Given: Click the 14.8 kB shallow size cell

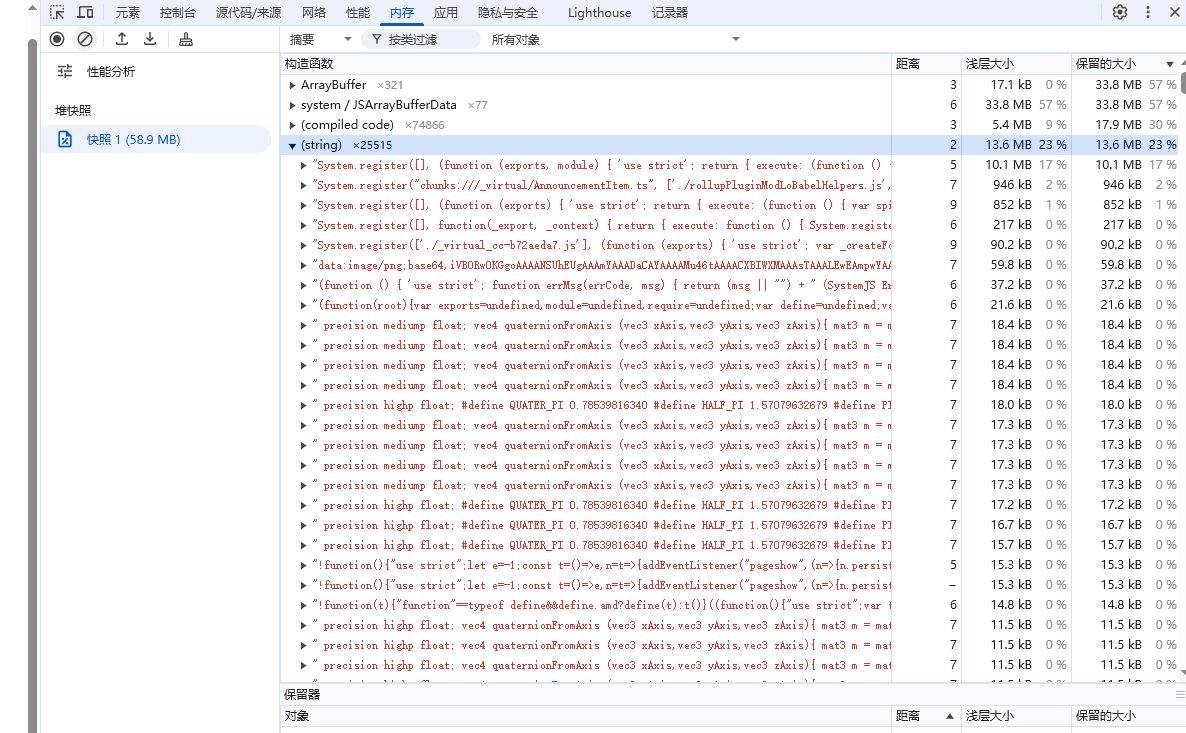Looking at the screenshot, I should [x=1011, y=604].
